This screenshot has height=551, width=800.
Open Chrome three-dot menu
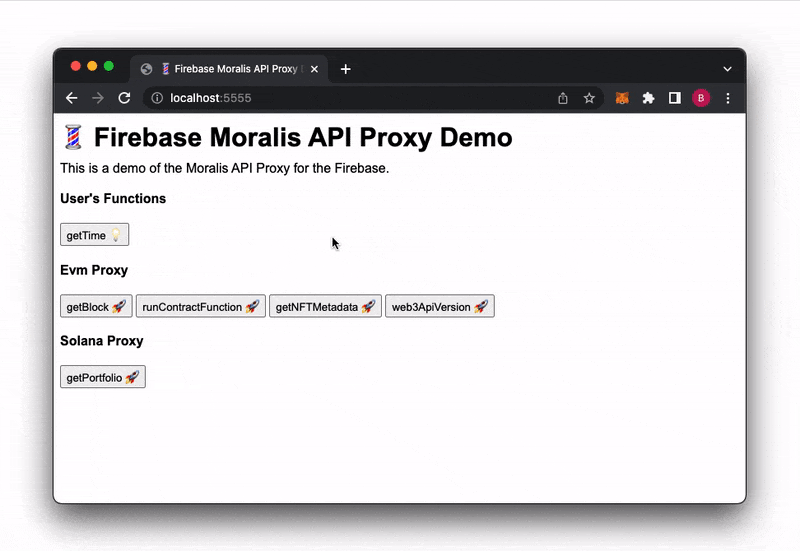(728, 98)
